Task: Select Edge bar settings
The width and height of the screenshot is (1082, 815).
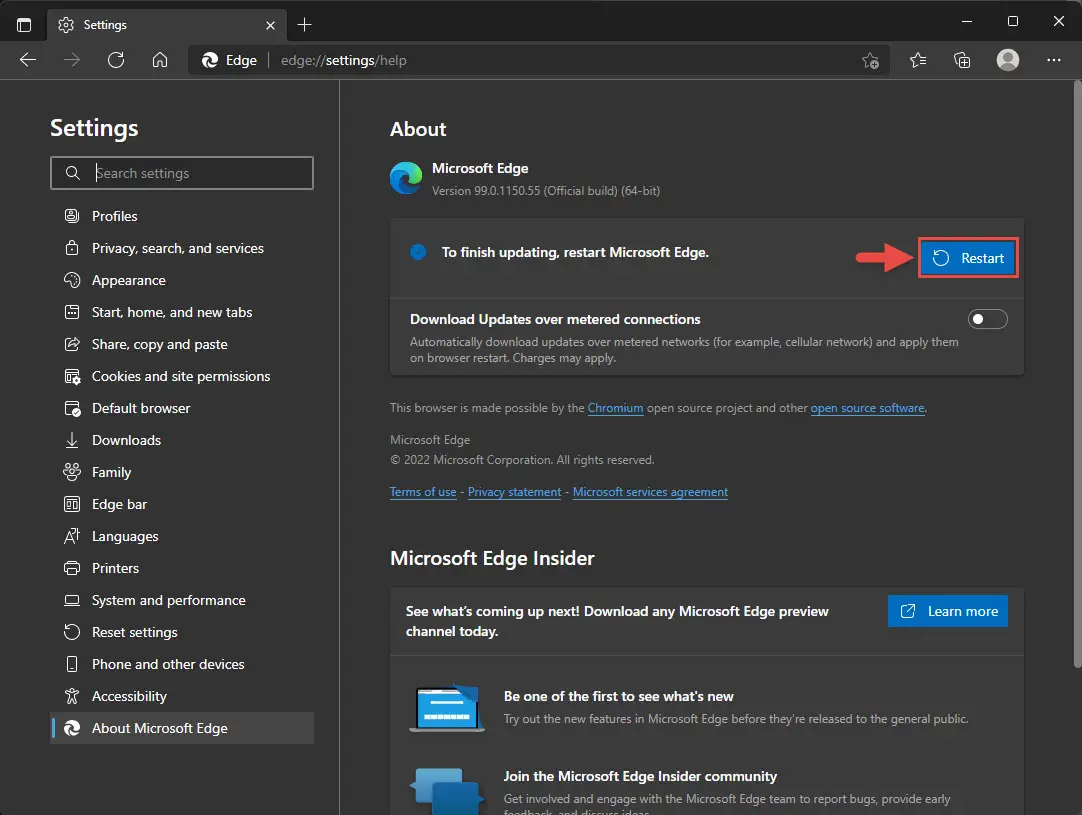Action: point(182,504)
